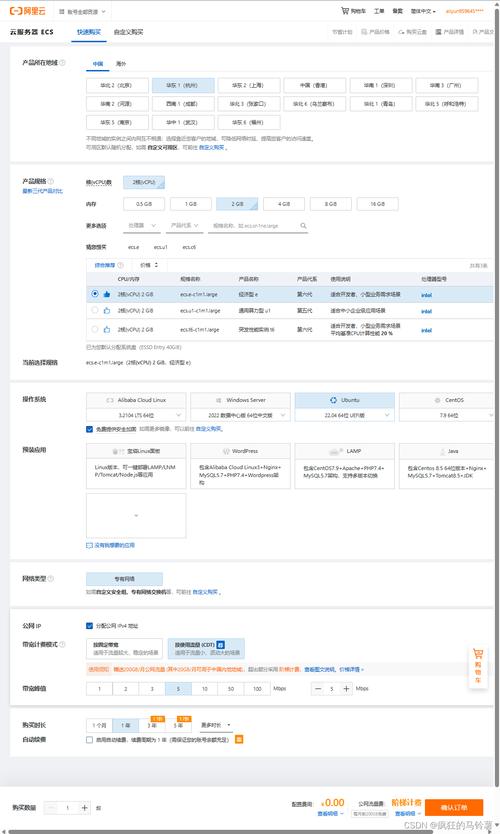The width and height of the screenshot is (500, 834).
Task: Click thumbs-up icon on ecs.t6-c1m1.large row
Action: pyautogui.click(x=107, y=329)
